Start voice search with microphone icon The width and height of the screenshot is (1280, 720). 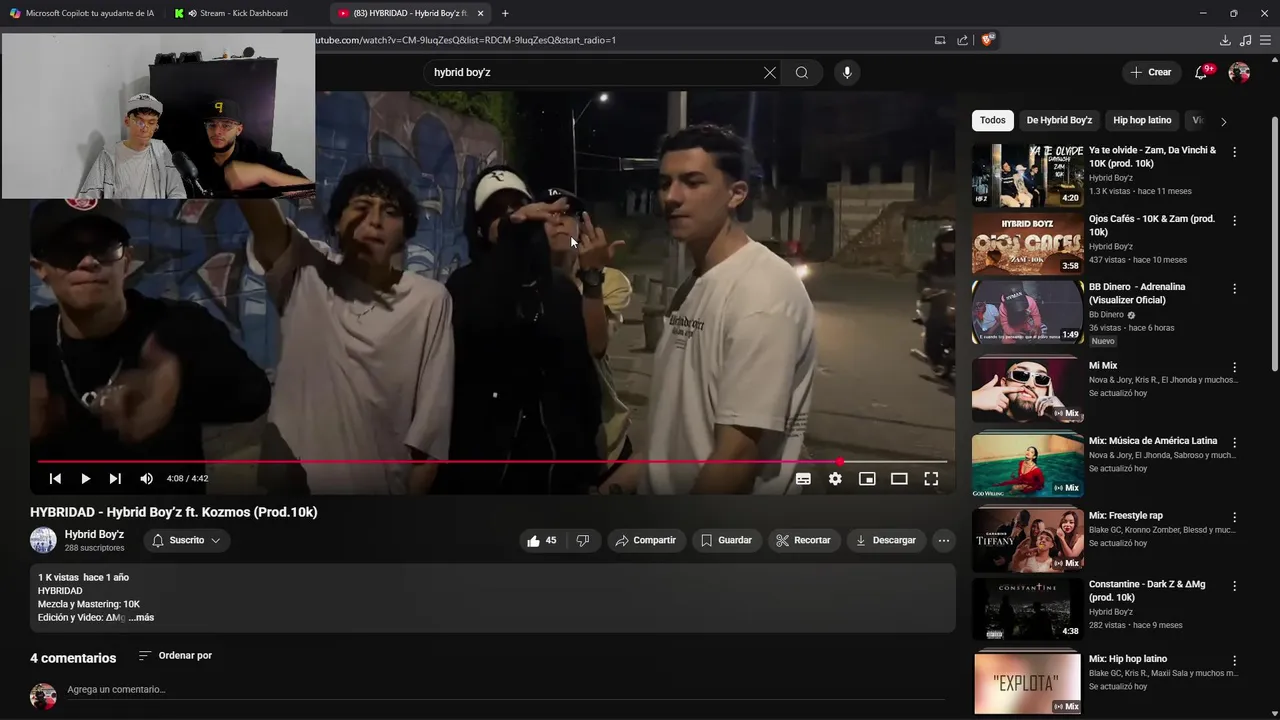847,72
